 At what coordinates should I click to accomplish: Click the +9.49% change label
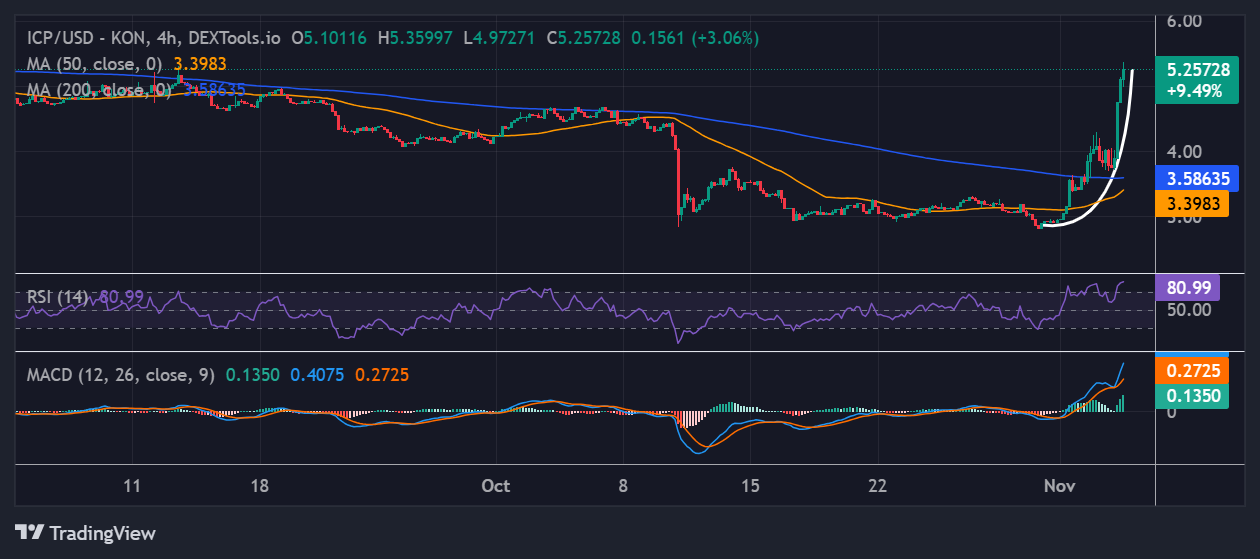[x=1191, y=90]
